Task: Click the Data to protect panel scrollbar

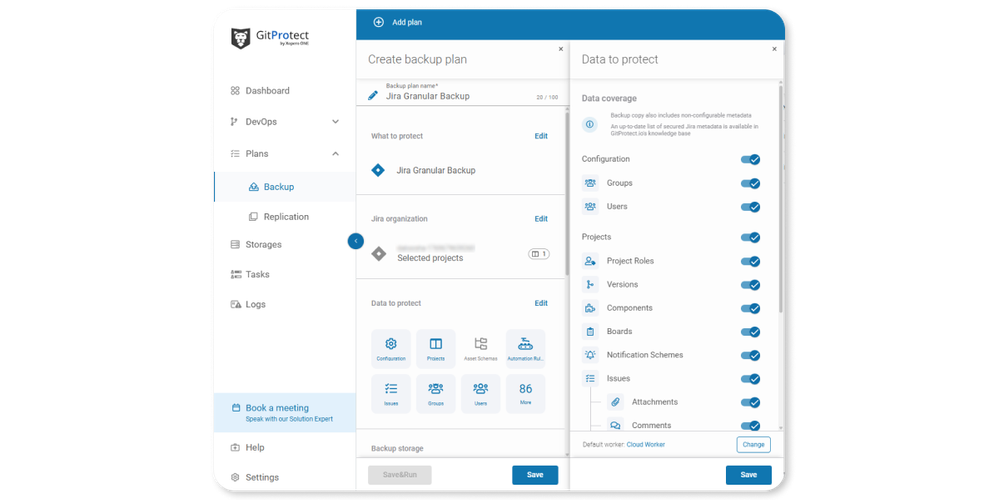Action: 780,197
